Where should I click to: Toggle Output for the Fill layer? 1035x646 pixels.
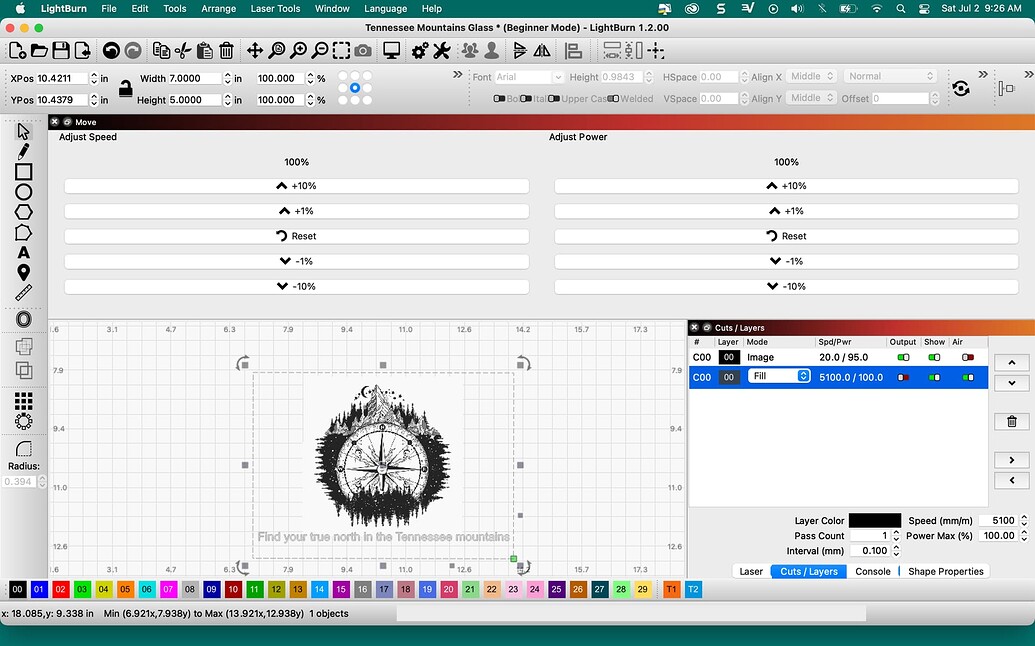(x=903, y=377)
